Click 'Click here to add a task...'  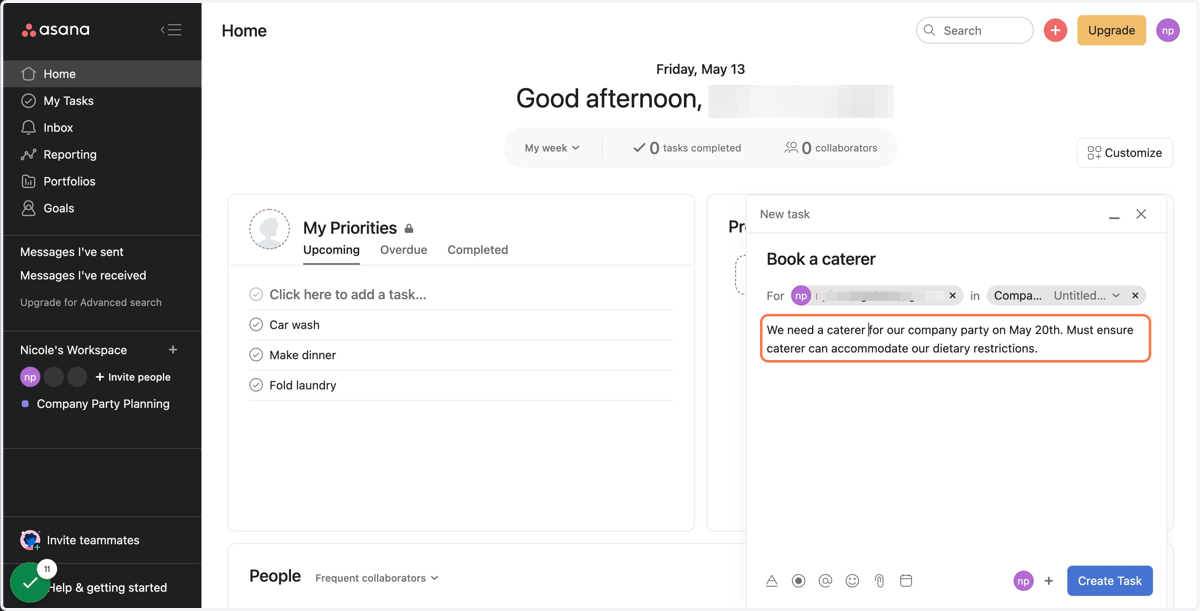(348, 294)
